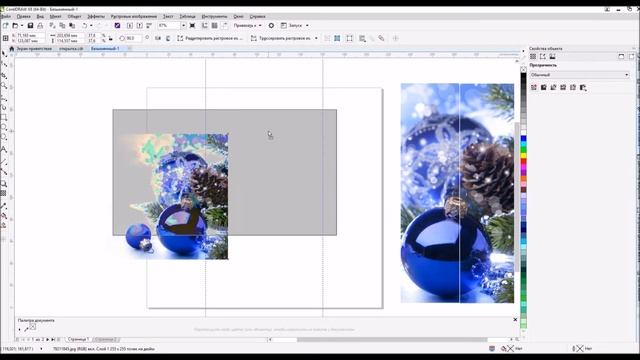Open the Справка menu
This screenshot has width=640, height=360.
[257, 16]
